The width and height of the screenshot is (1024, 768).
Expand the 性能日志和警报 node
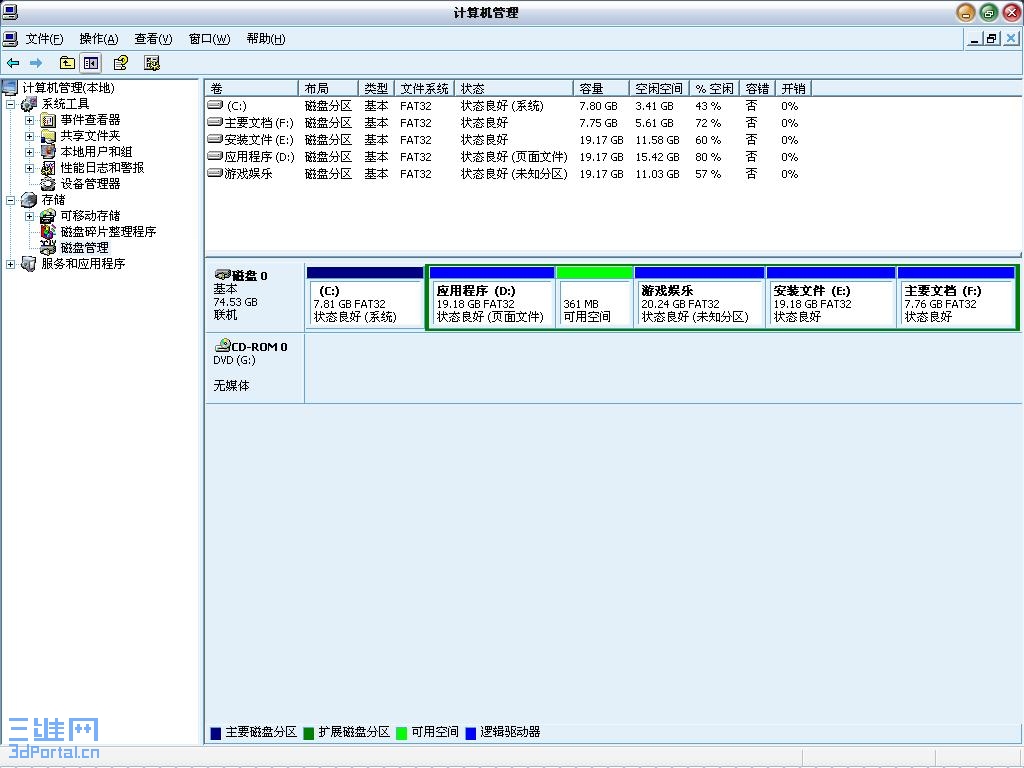29,168
